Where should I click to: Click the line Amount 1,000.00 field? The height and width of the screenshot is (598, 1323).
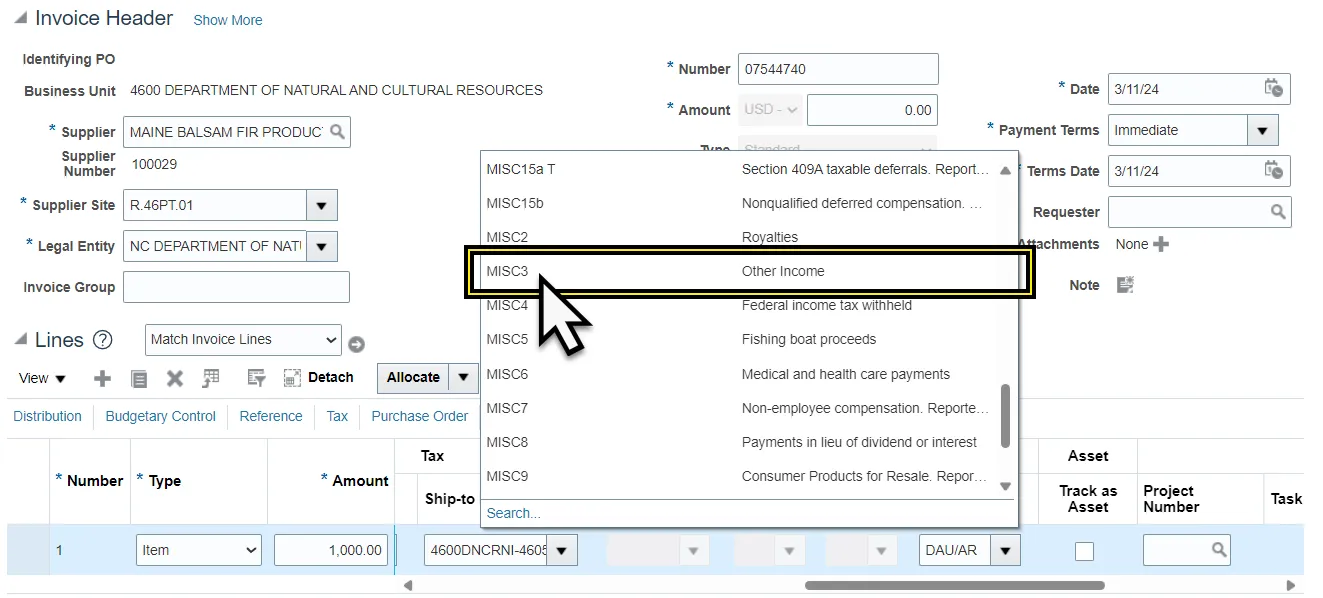coord(331,550)
